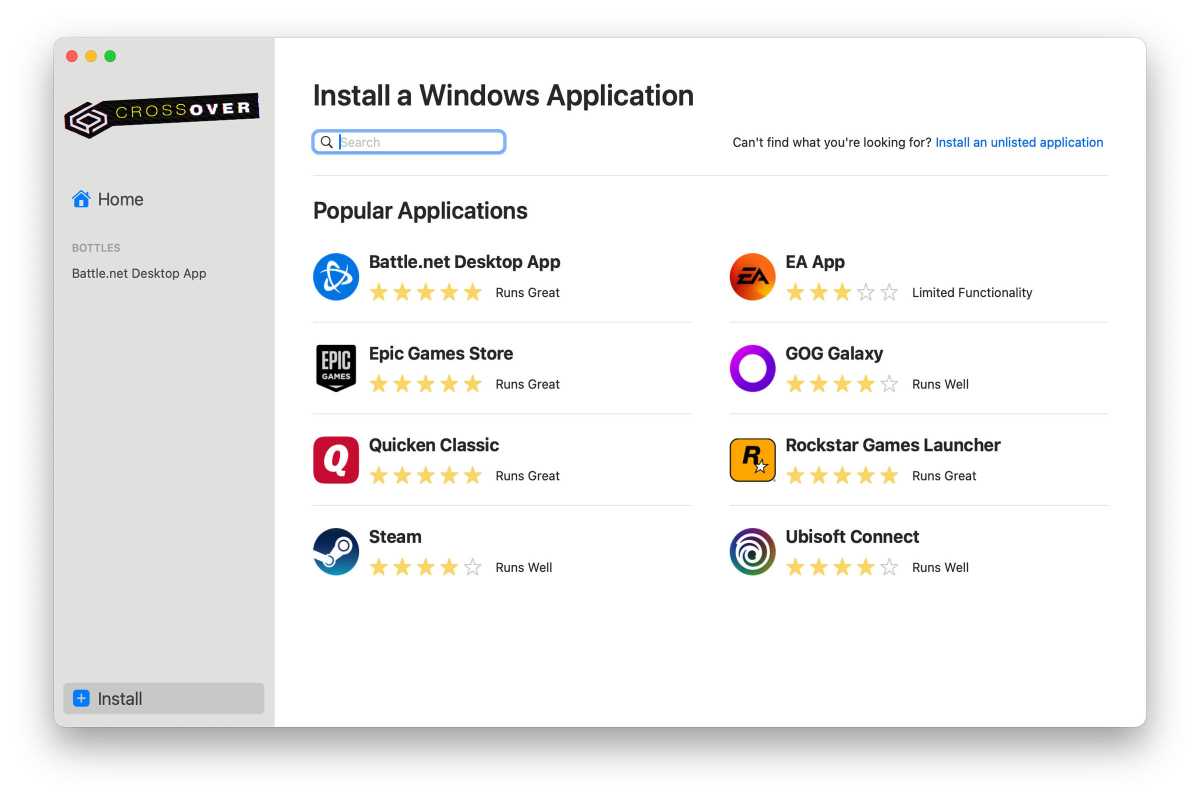Click Runs Well label for Steam
The image size is (1200, 800).
pyautogui.click(x=524, y=568)
